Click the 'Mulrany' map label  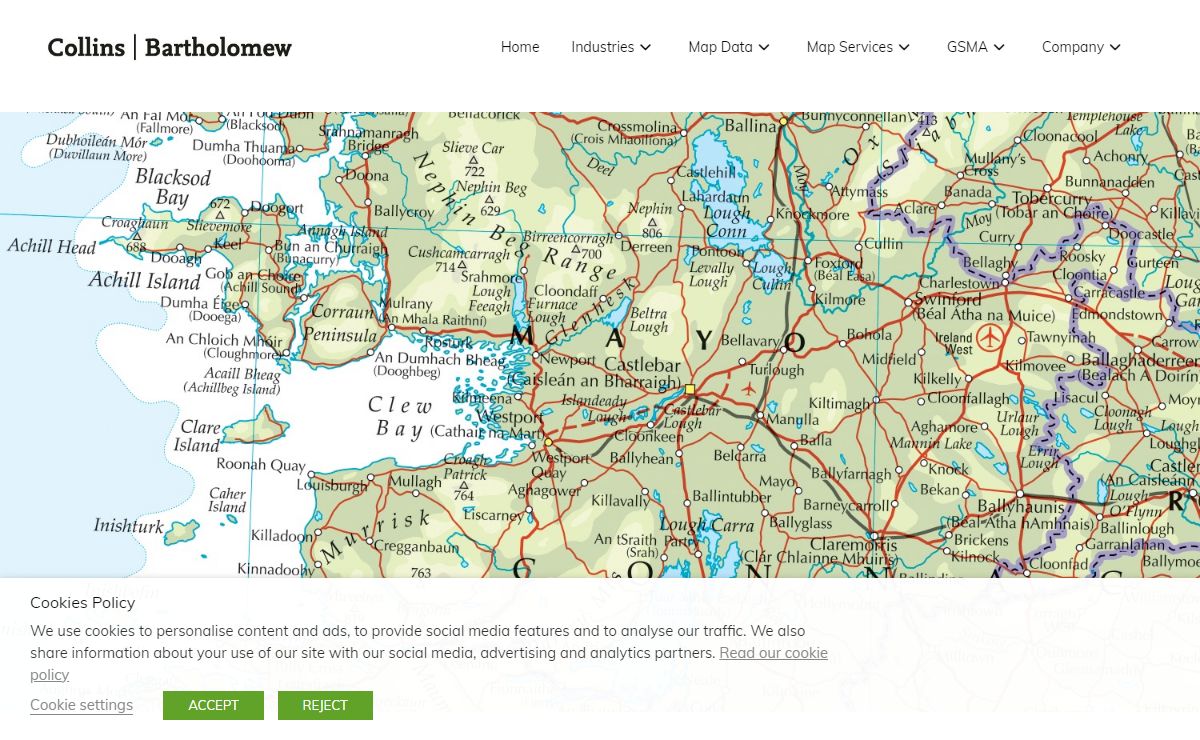click(406, 303)
